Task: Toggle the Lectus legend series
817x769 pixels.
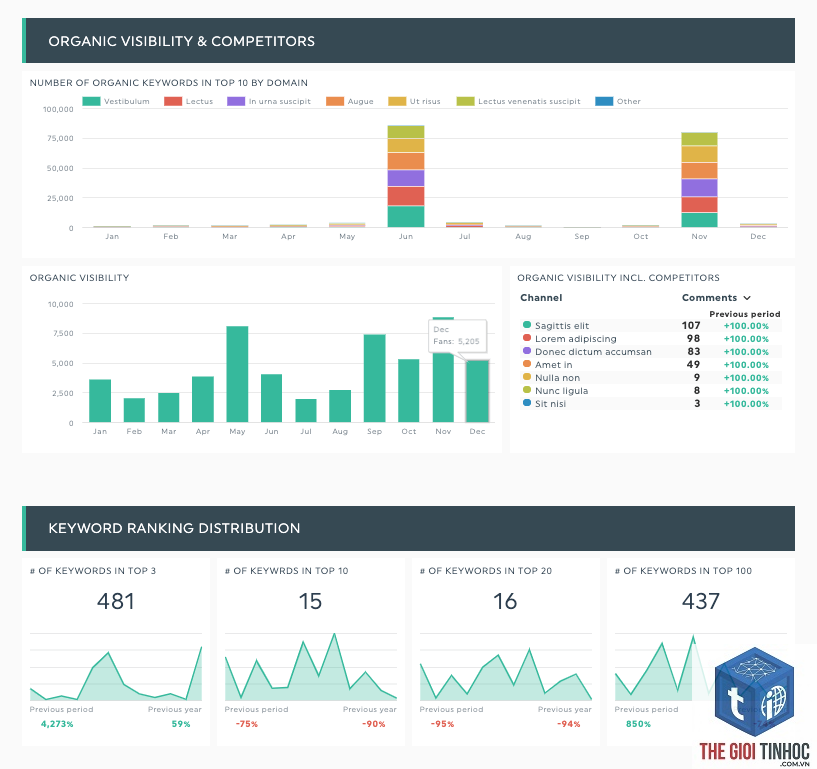Action: pyautogui.click(x=189, y=101)
